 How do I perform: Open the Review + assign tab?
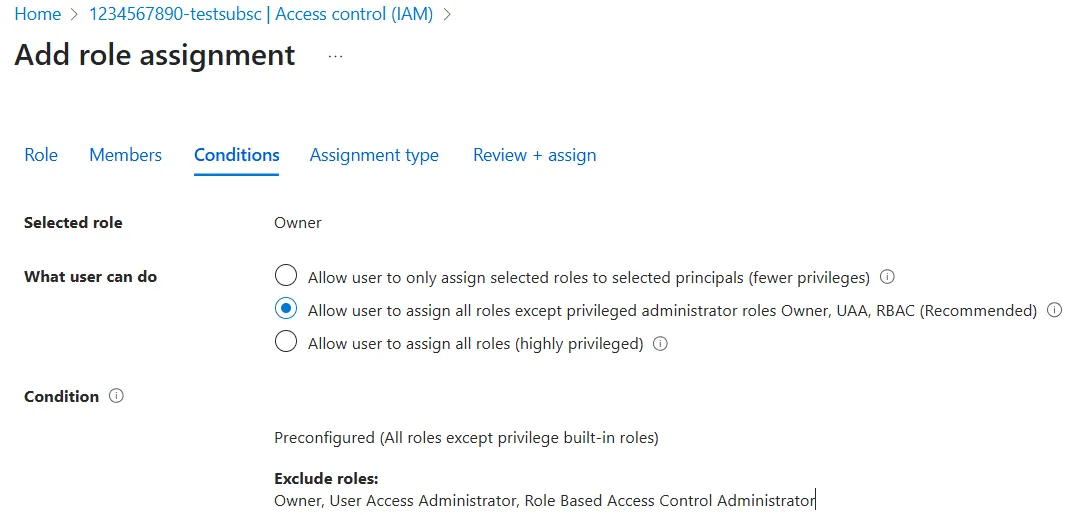(534, 155)
